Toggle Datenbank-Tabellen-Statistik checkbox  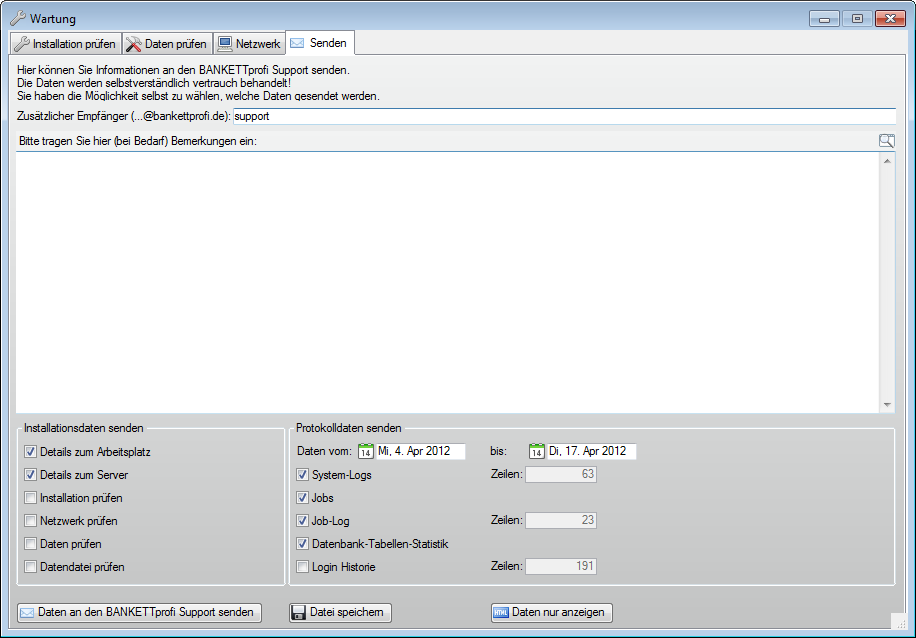(303, 544)
